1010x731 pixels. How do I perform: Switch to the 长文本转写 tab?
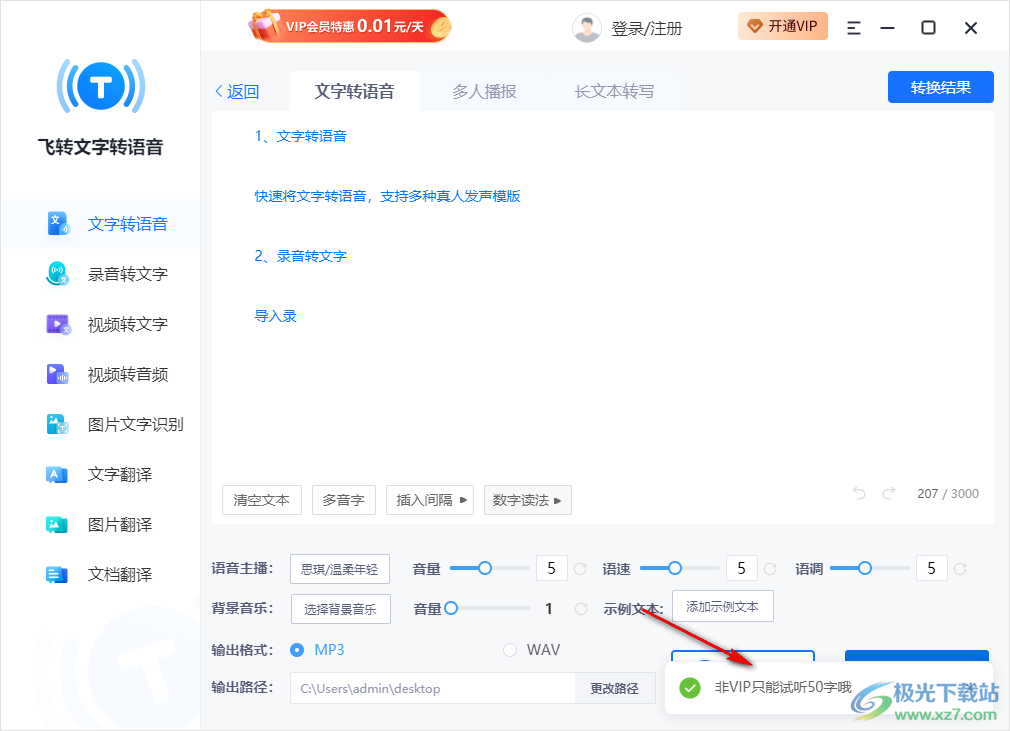615,91
